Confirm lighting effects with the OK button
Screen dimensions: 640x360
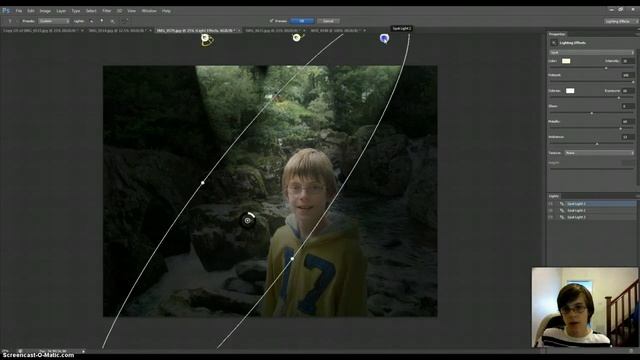point(302,21)
